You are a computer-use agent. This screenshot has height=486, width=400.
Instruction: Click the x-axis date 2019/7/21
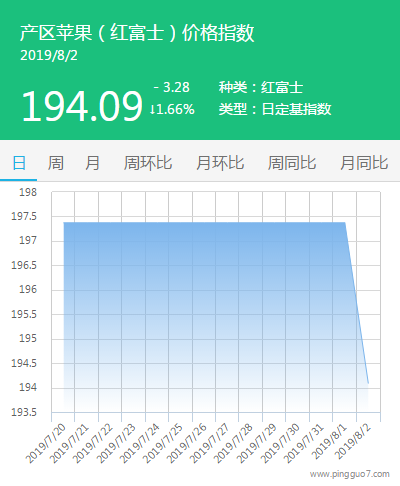click(x=69, y=443)
